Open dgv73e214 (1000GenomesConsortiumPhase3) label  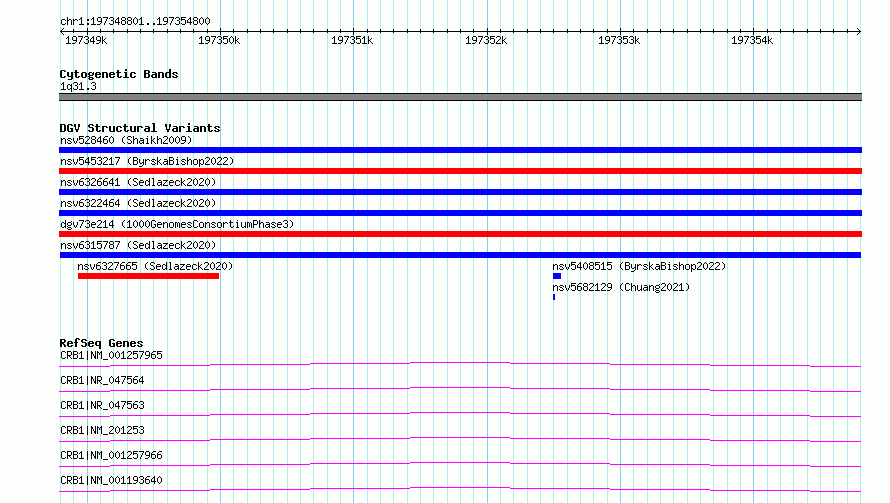click(177, 224)
